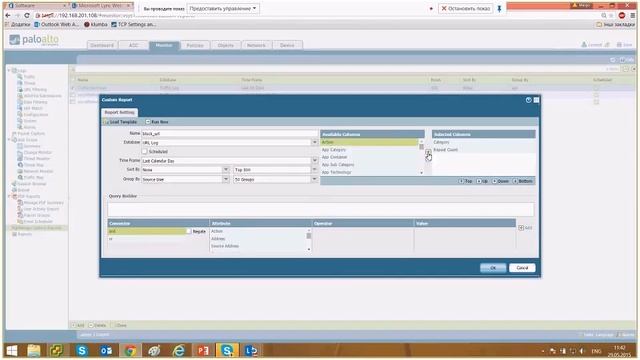Screen dimensions: 640x360
Task: Click inside the Query Builder text box
Action: tap(320, 209)
